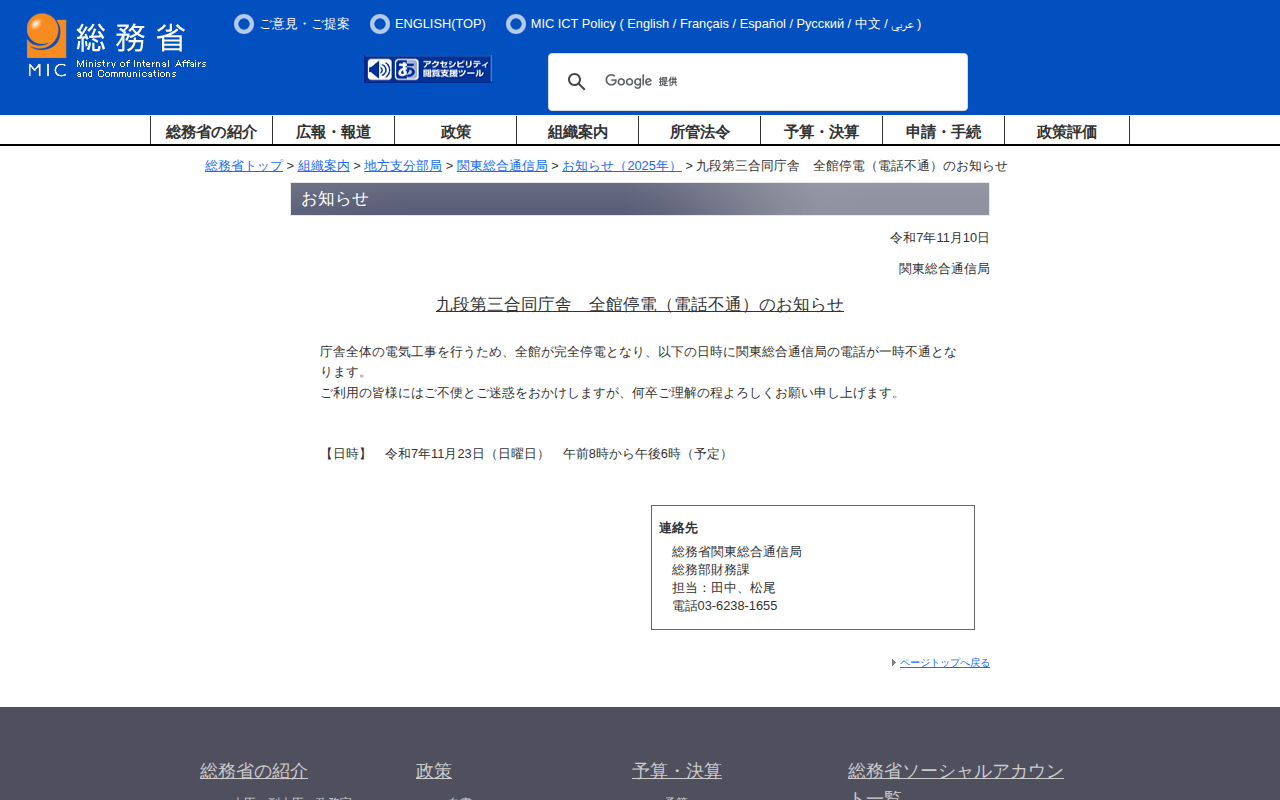
Task: Open footer 予算・決算 link
Action: tap(676, 771)
